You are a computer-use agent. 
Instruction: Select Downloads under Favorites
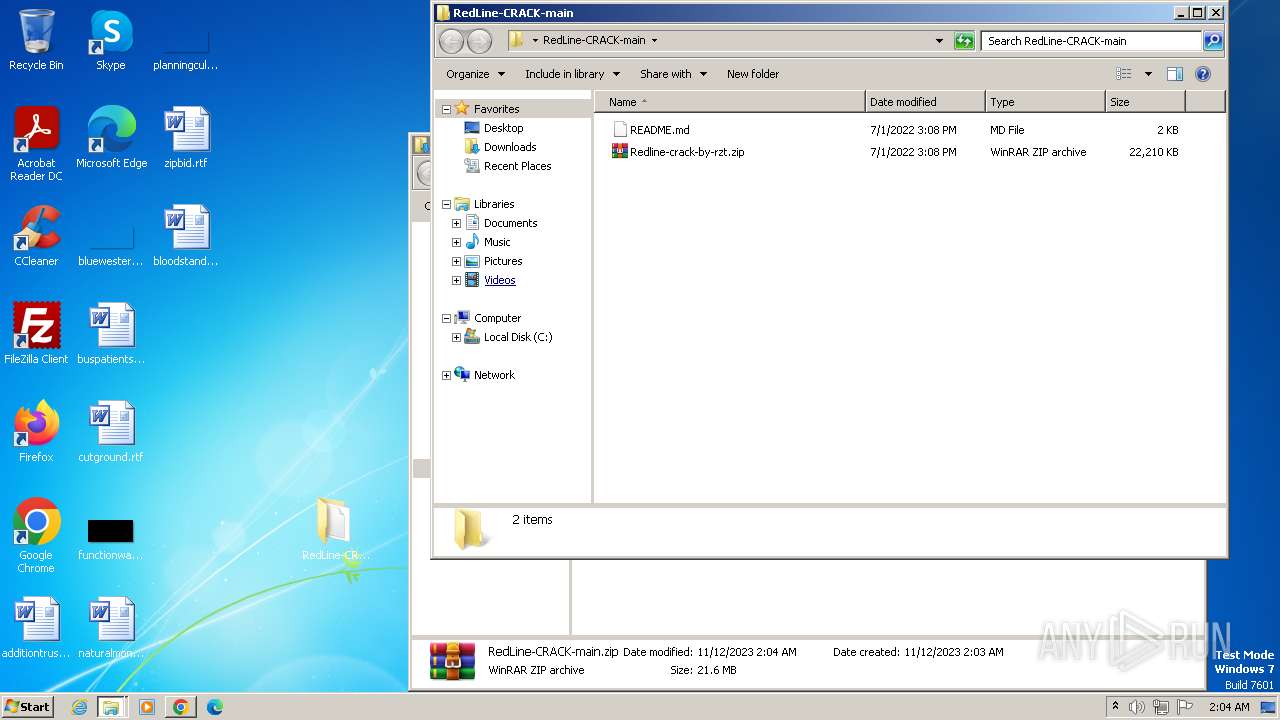click(x=500, y=147)
